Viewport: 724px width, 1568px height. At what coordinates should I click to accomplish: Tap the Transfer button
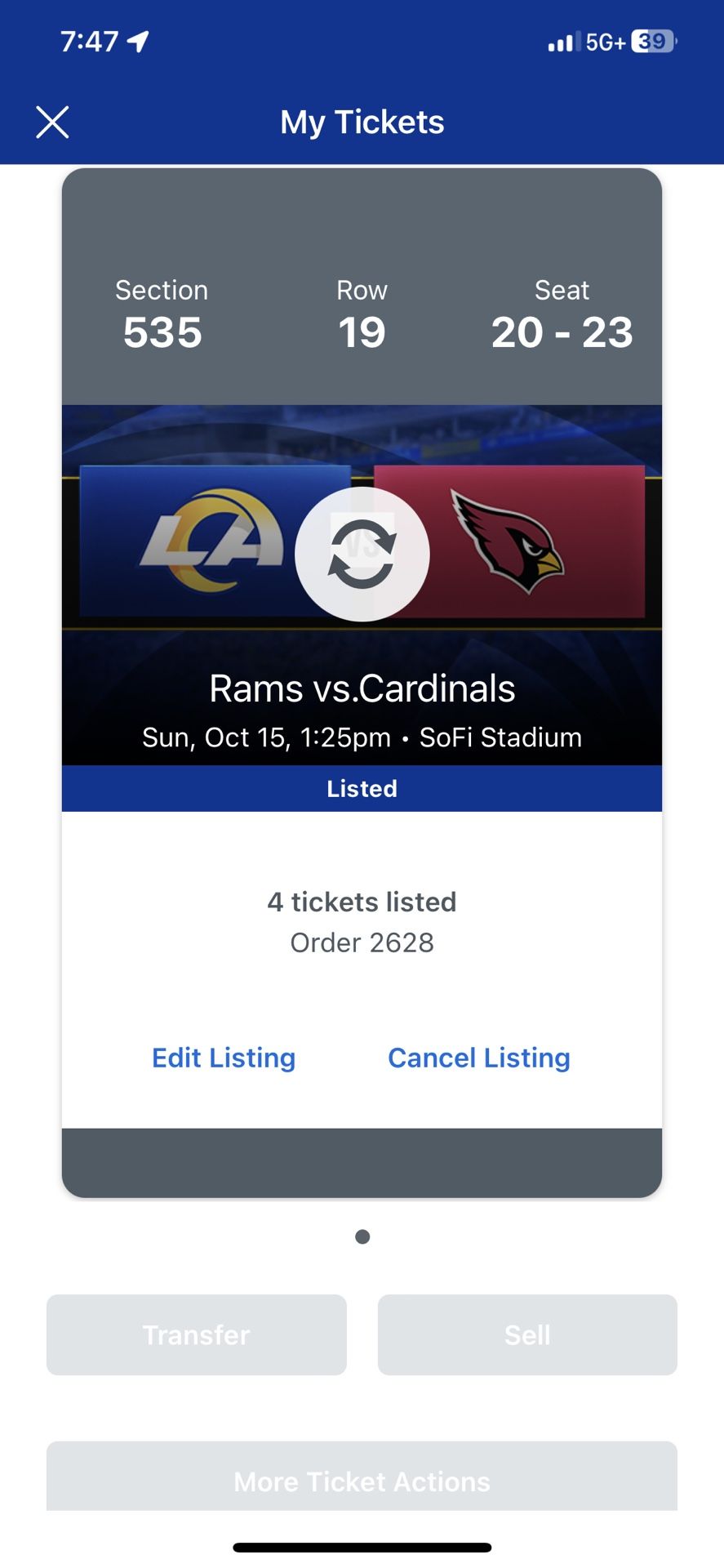coord(195,1334)
